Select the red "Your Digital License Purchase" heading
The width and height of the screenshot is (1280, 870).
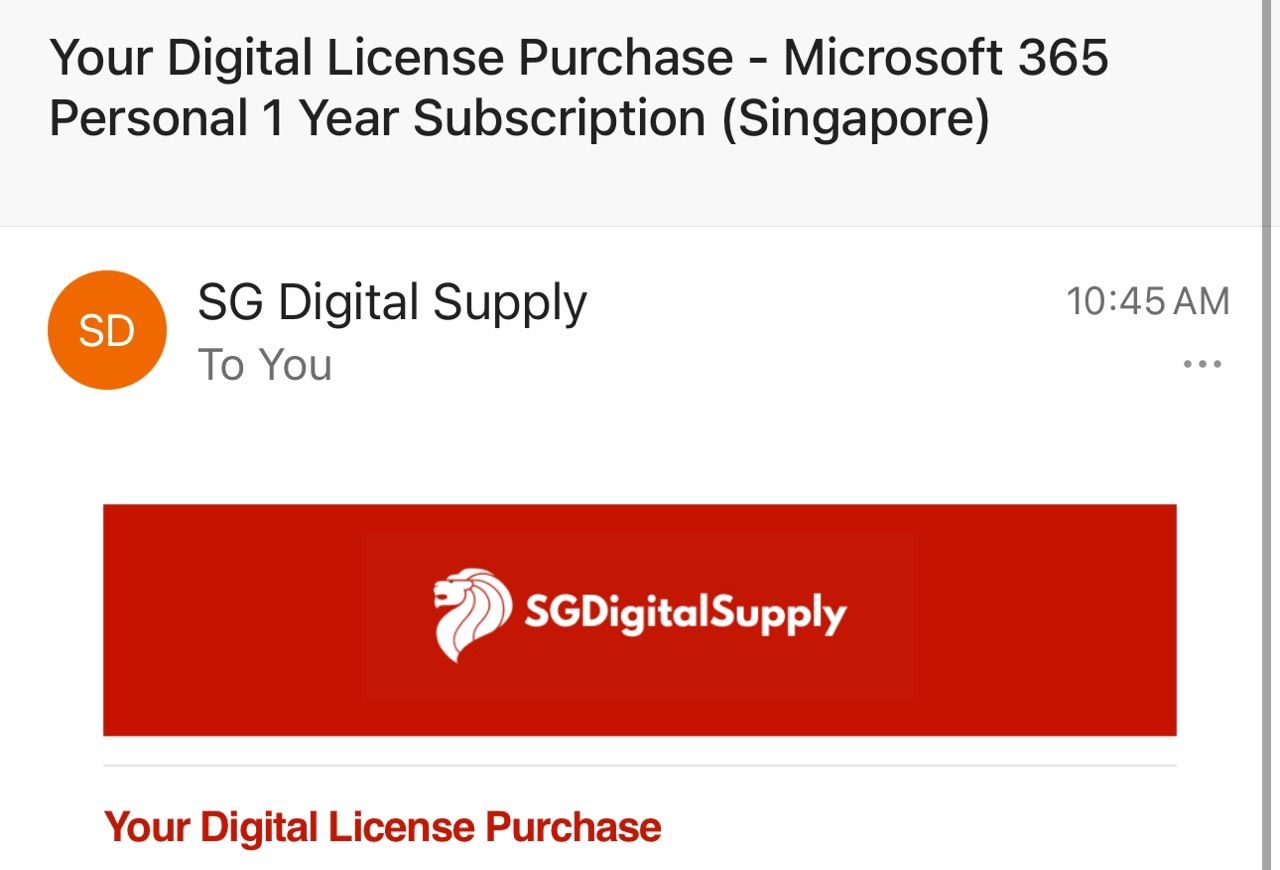coord(383,827)
